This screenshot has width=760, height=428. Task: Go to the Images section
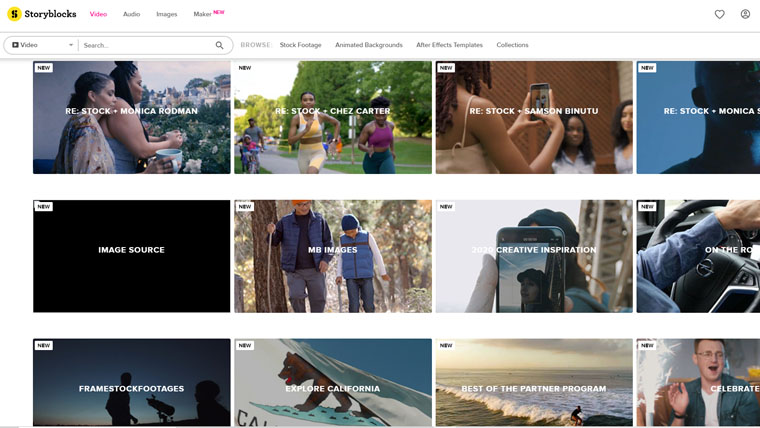click(x=166, y=14)
